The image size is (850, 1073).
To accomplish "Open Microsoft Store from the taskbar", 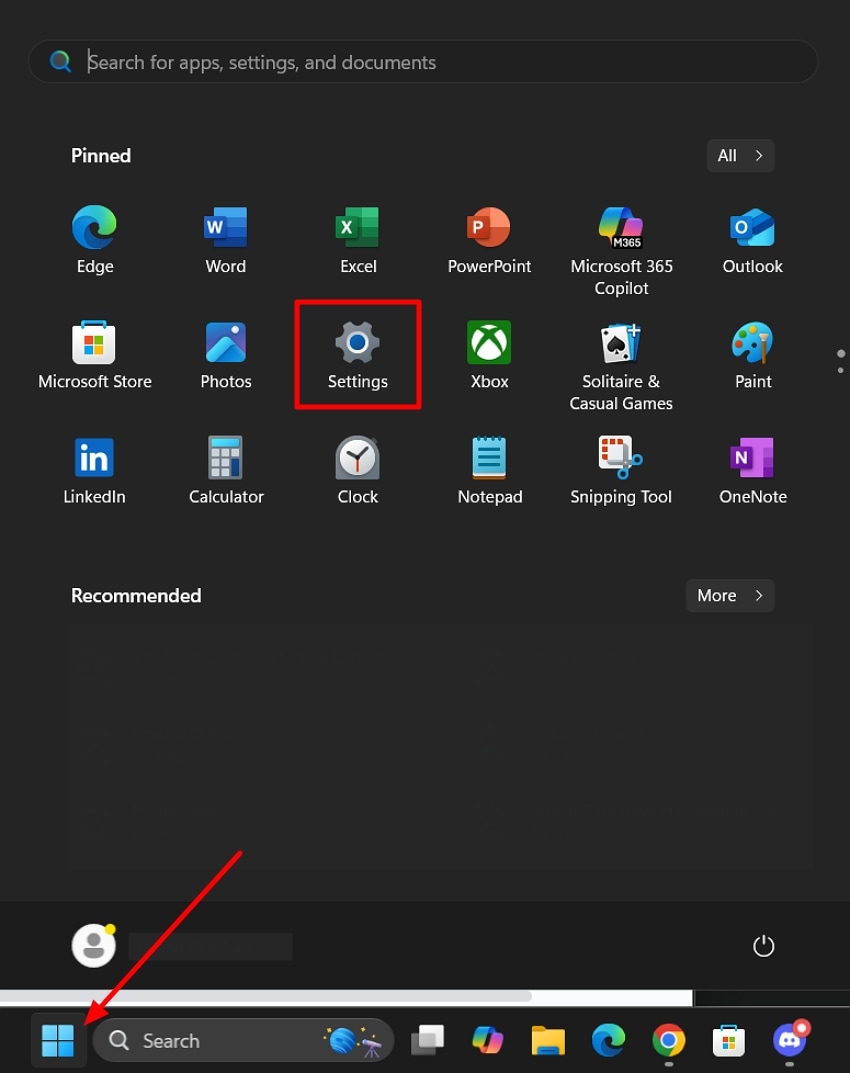I will pyautogui.click(x=728, y=1040).
